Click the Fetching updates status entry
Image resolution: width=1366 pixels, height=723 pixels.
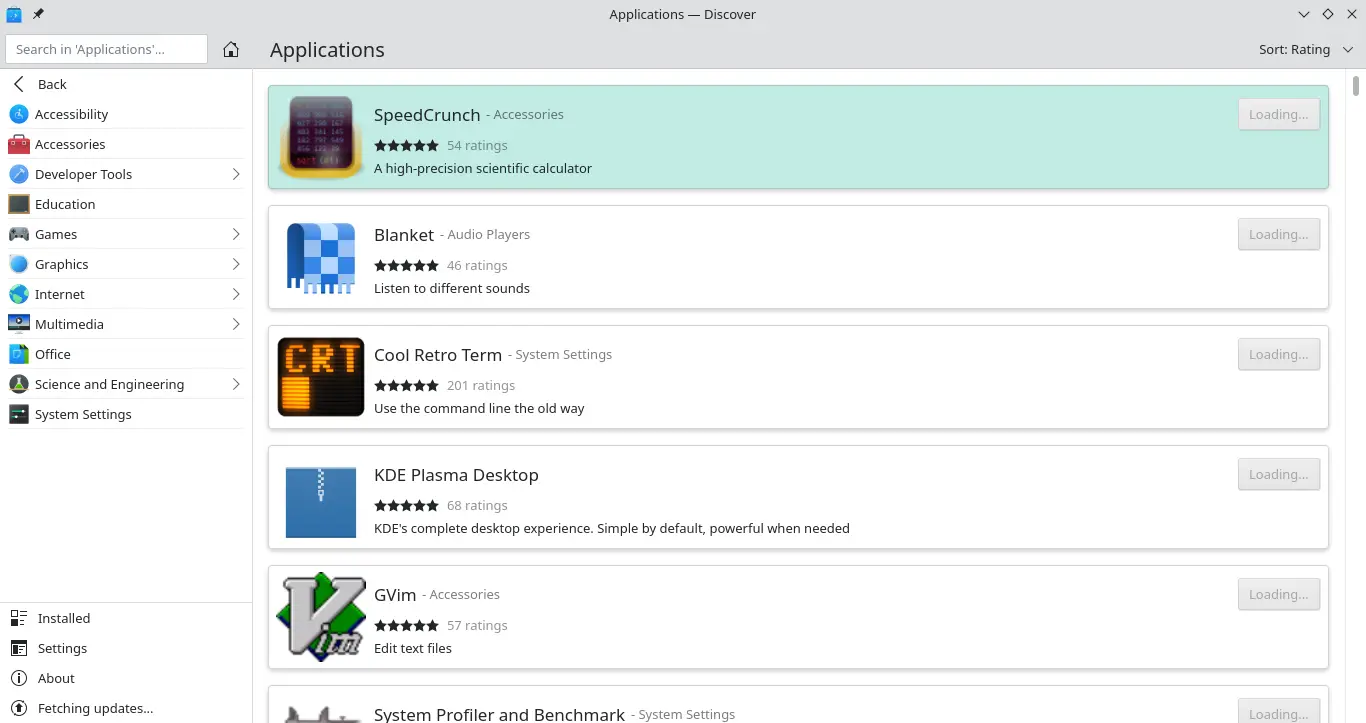tap(126, 708)
